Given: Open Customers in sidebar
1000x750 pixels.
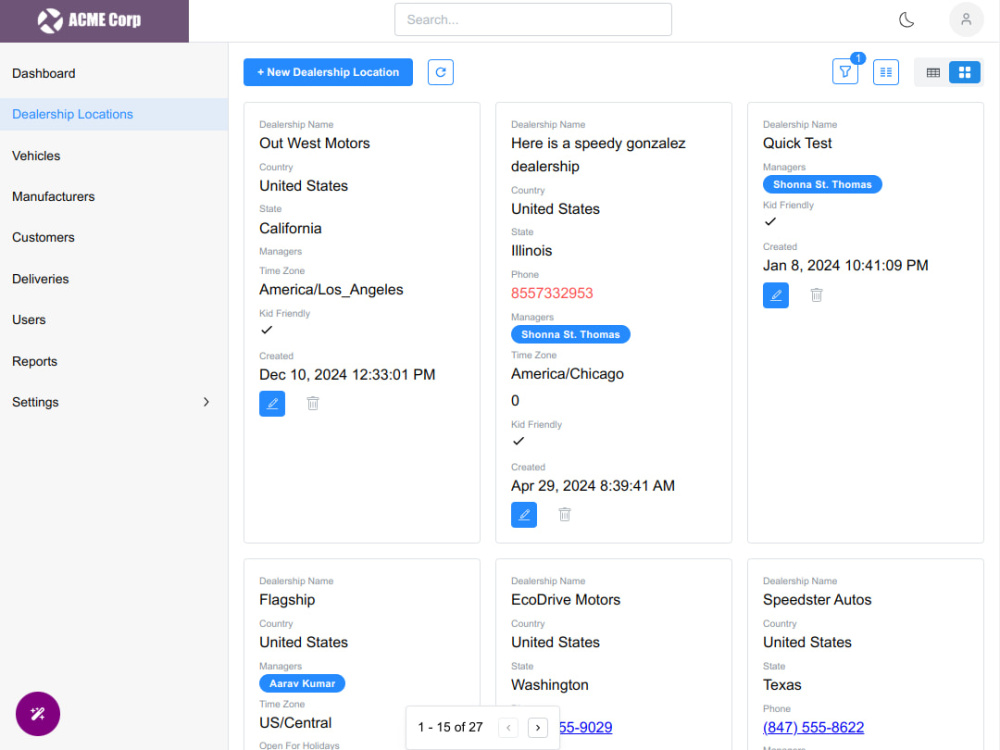Looking at the screenshot, I should point(114,237).
